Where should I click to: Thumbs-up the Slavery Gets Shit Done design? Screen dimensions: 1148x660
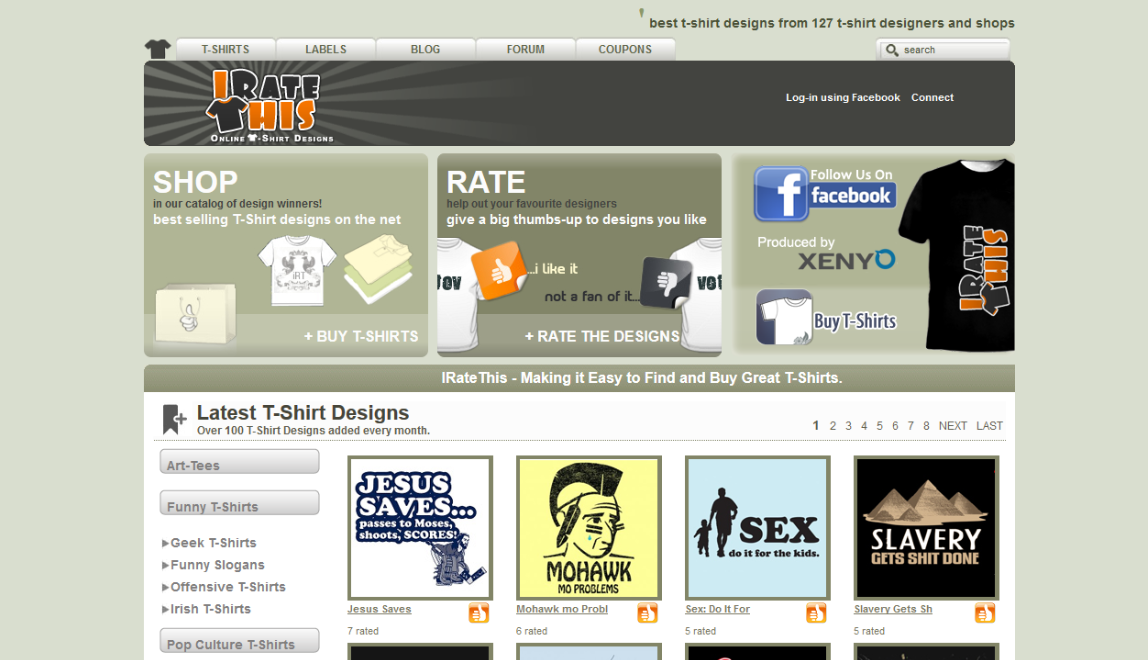(985, 613)
